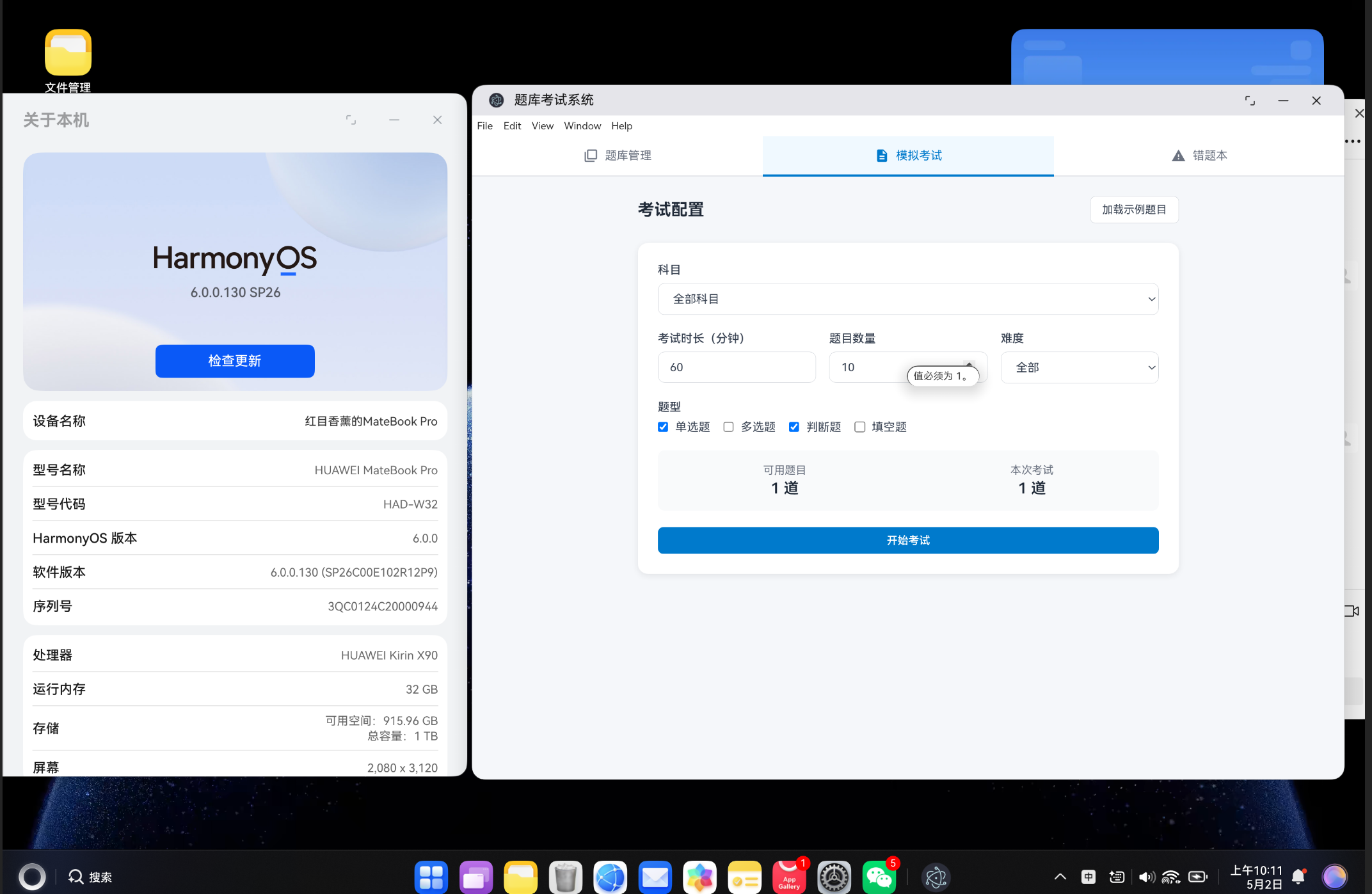Expand the 难度 全部 dropdown
The height and width of the screenshot is (894, 1372).
click(1080, 367)
